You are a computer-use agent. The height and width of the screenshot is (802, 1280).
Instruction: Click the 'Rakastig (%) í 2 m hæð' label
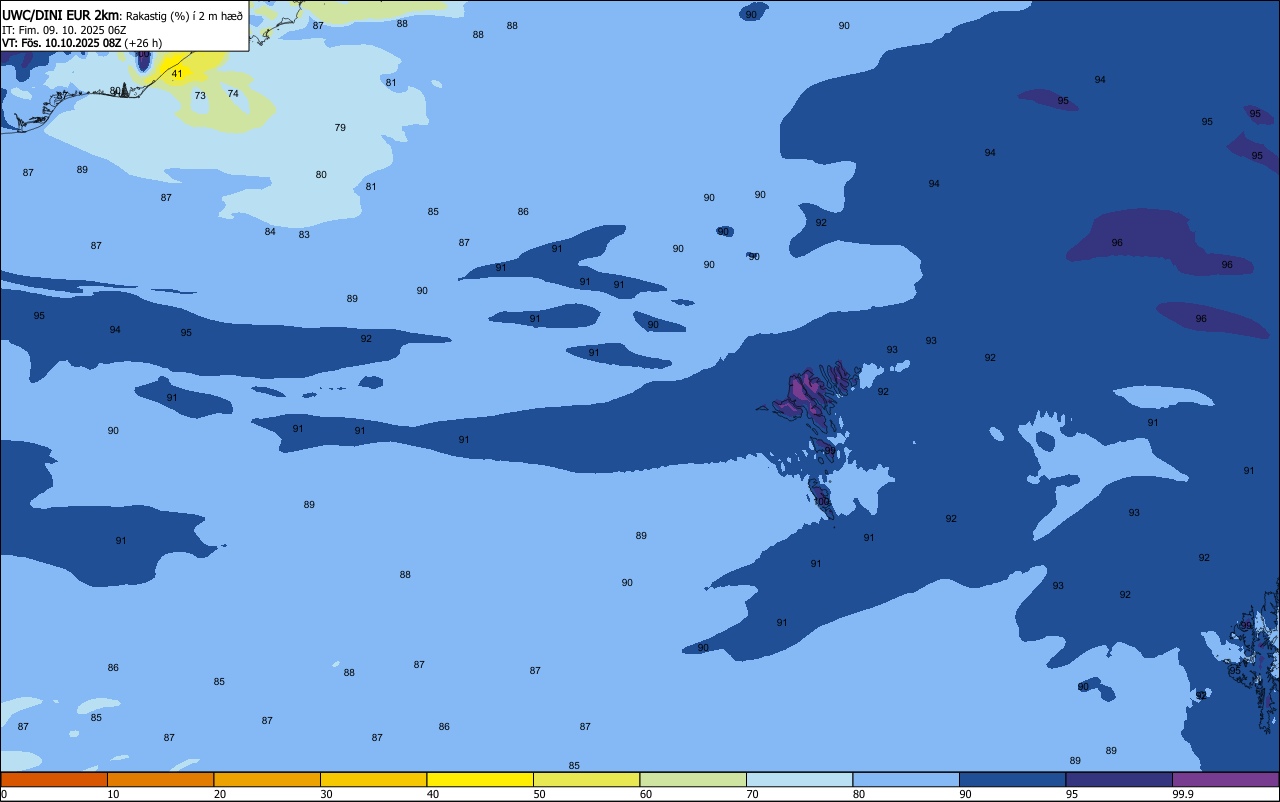pyautogui.click(x=184, y=16)
